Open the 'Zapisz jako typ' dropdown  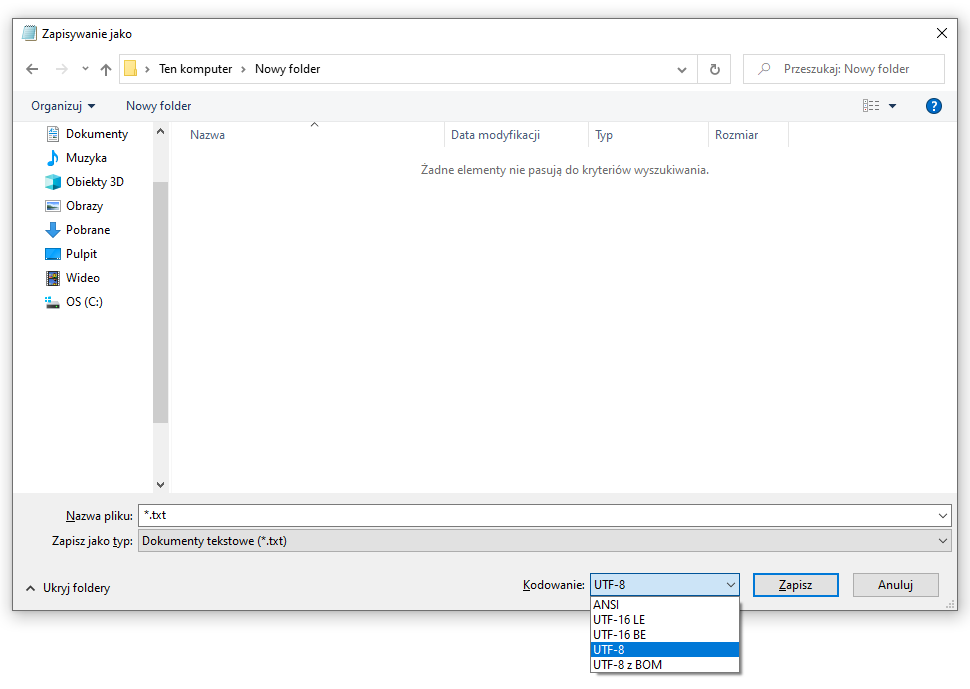click(x=944, y=539)
